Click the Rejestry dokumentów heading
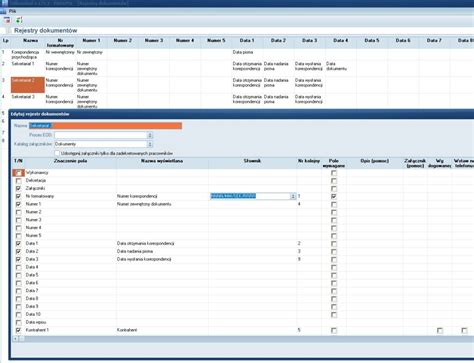 coord(46,30)
